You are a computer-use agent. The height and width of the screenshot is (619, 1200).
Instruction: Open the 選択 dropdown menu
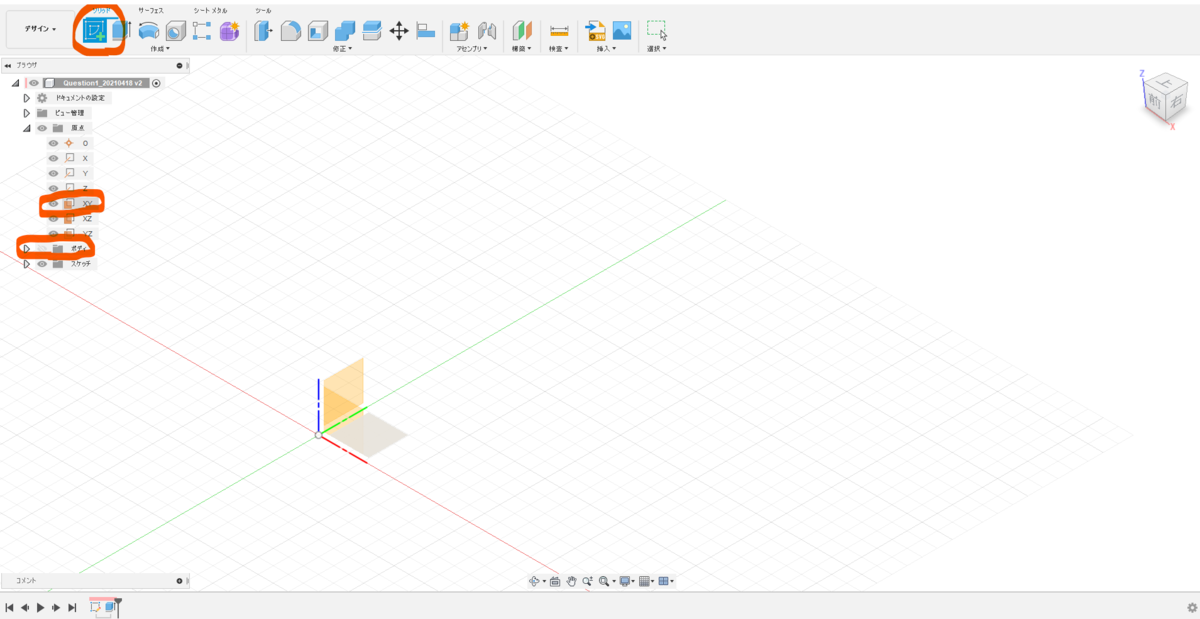[656, 48]
